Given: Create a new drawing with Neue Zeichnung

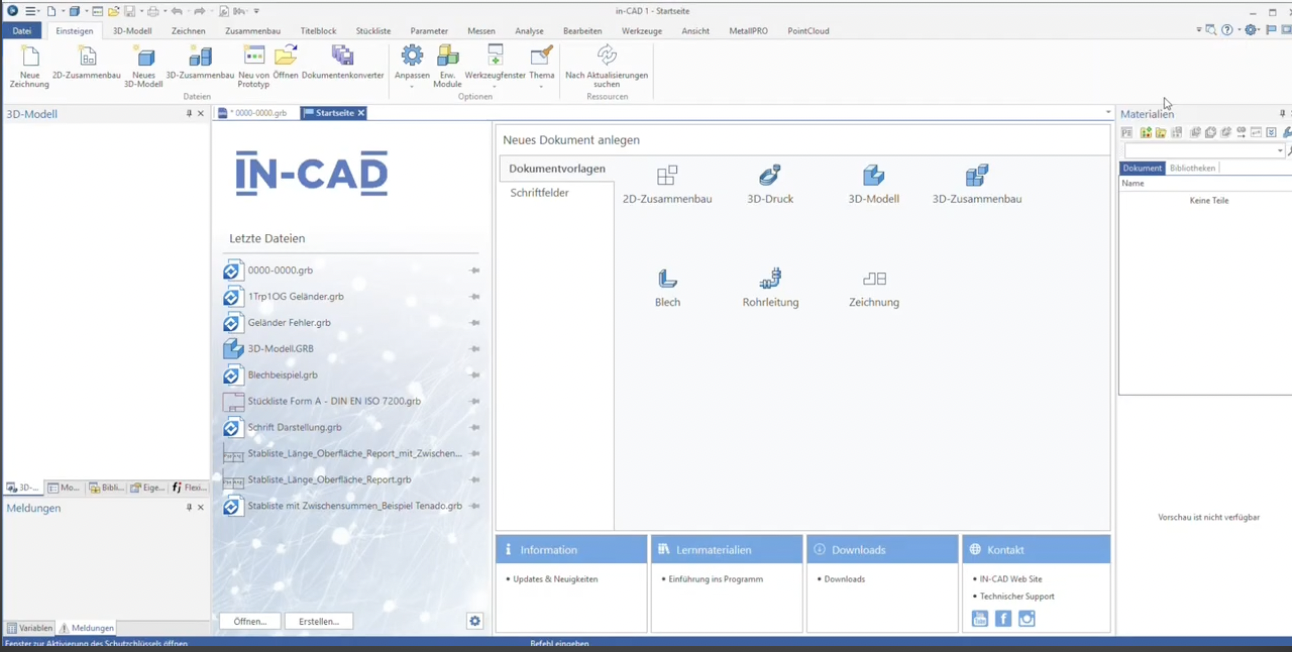Looking at the screenshot, I should [x=29, y=63].
